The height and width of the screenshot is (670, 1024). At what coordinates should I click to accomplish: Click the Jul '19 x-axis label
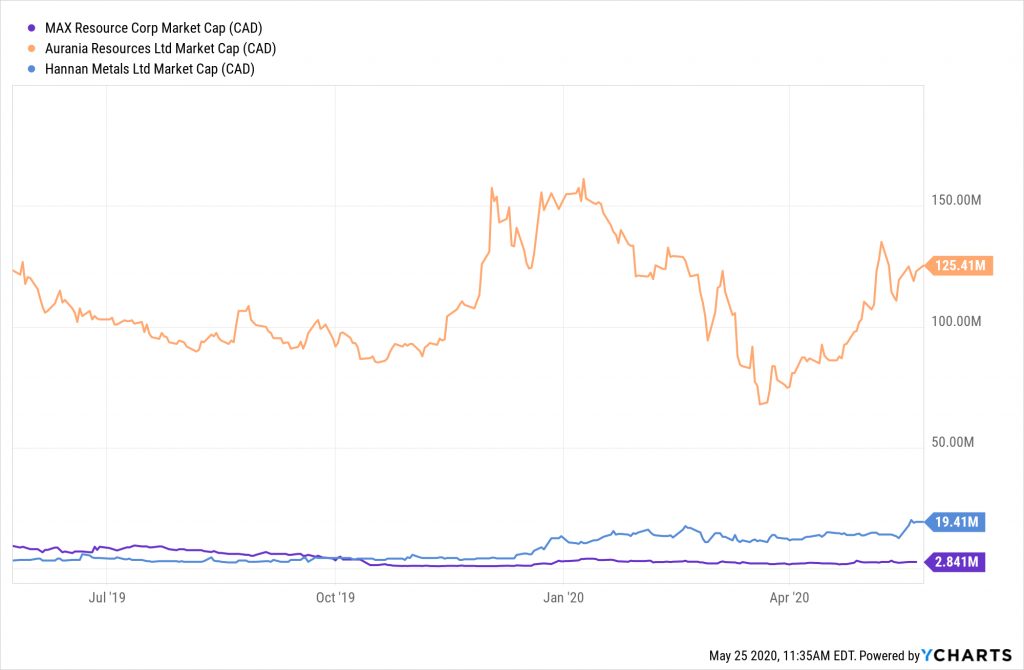(108, 598)
